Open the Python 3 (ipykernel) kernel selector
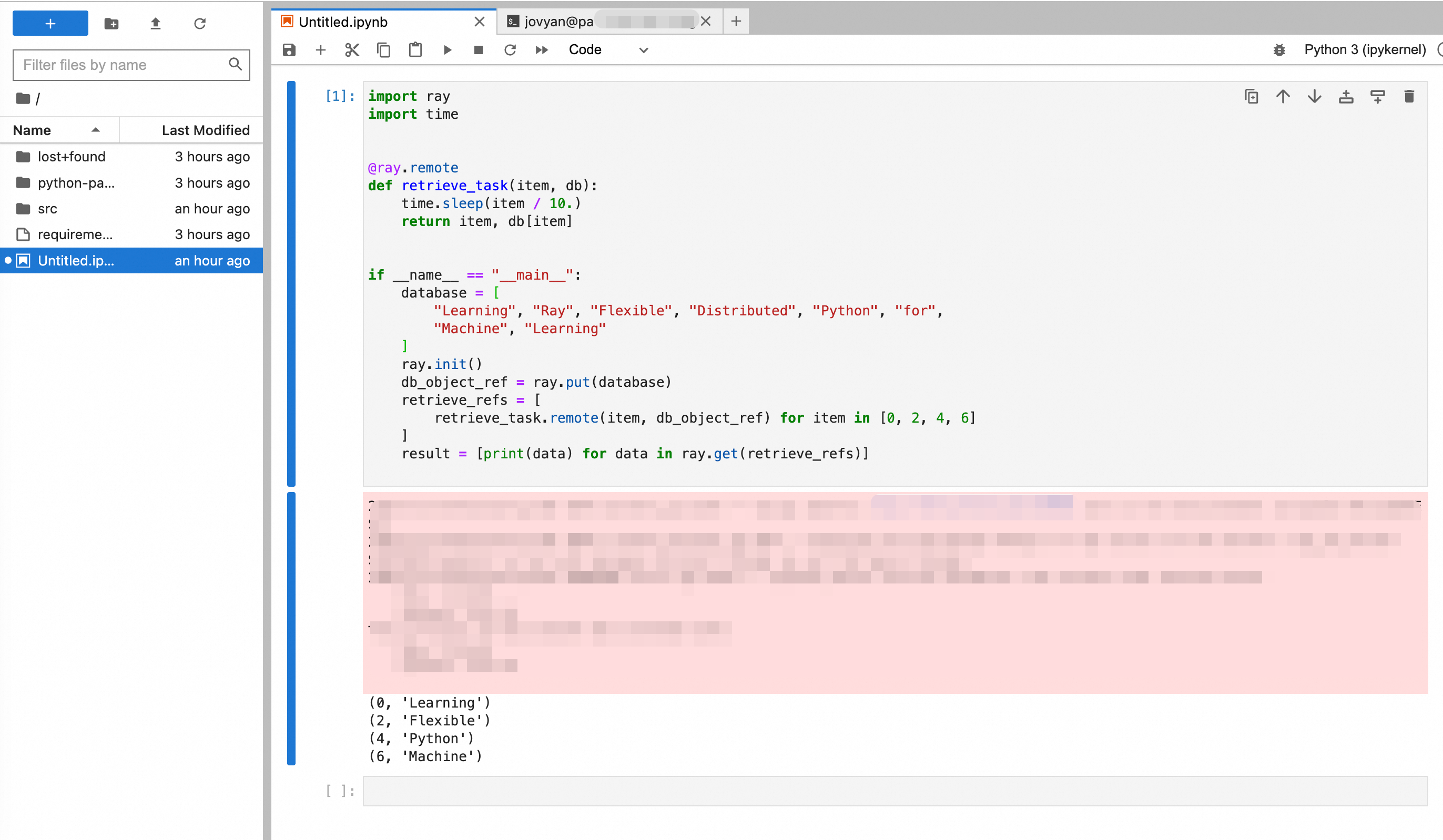The height and width of the screenshot is (840, 1443). coord(1365,50)
